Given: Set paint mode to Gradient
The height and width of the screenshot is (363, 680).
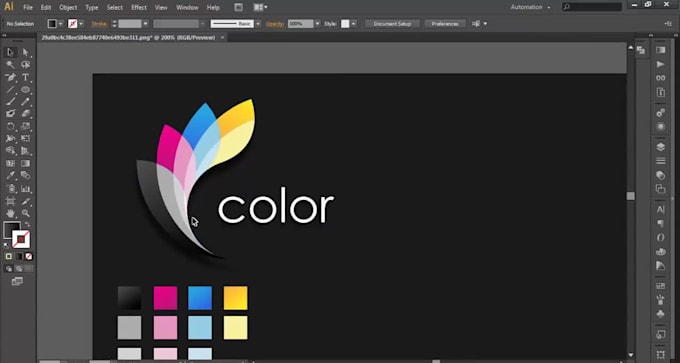Looking at the screenshot, I should click(x=19, y=256).
